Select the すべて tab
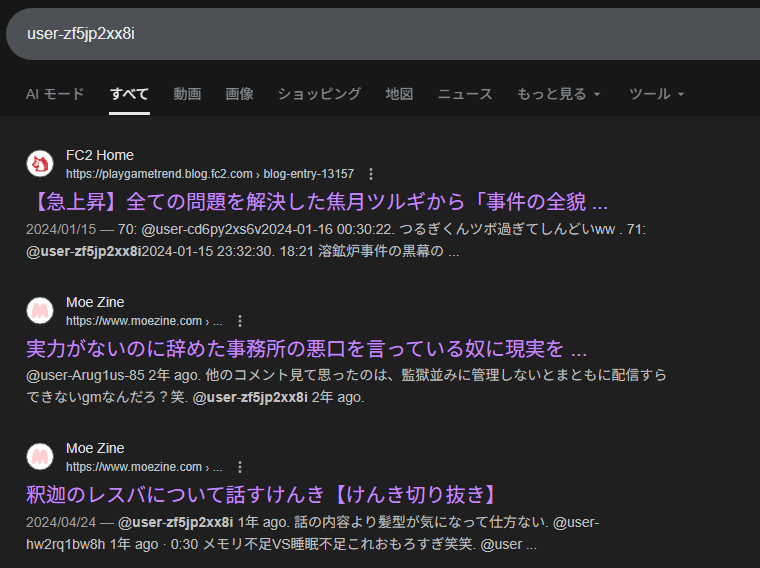760x568 pixels. coord(129,94)
